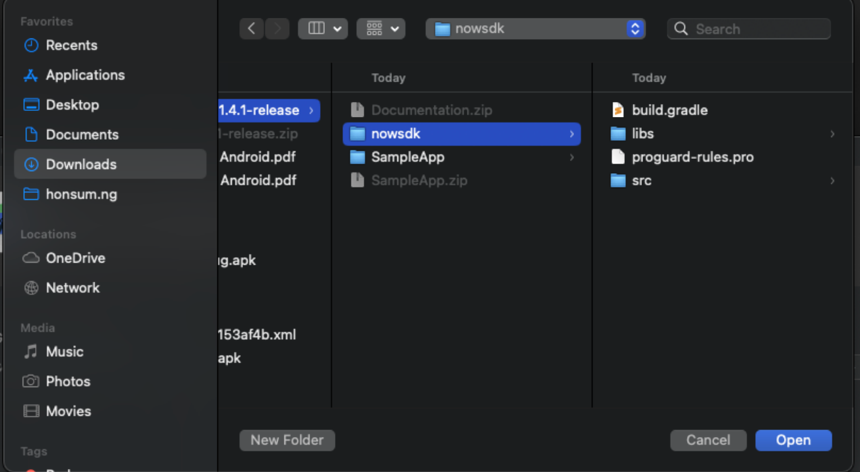Click the Open button
The image size is (860, 472).
point(793,440)
